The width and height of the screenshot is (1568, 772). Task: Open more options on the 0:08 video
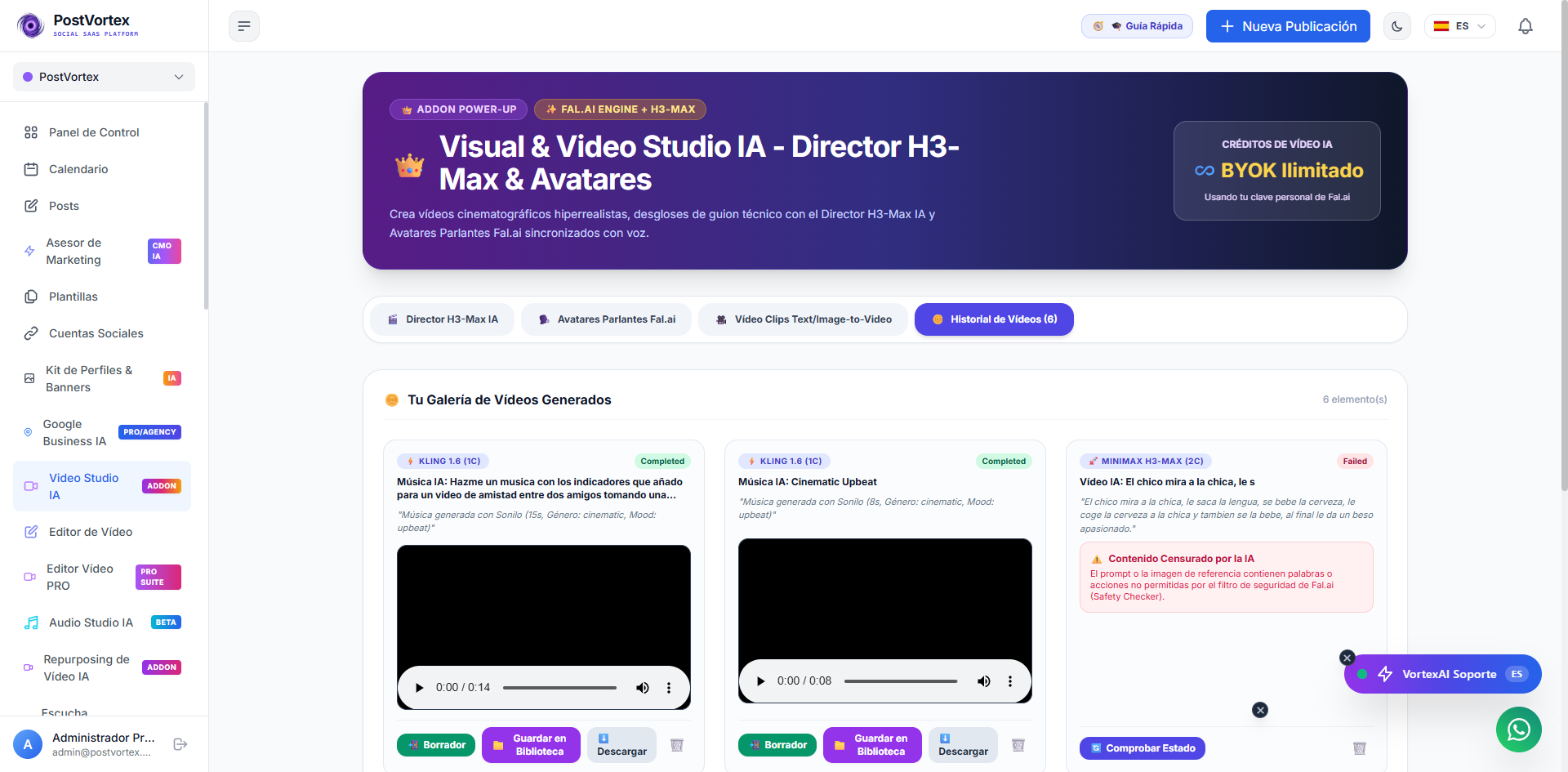pyautogui.click(x=1010, y=681)
